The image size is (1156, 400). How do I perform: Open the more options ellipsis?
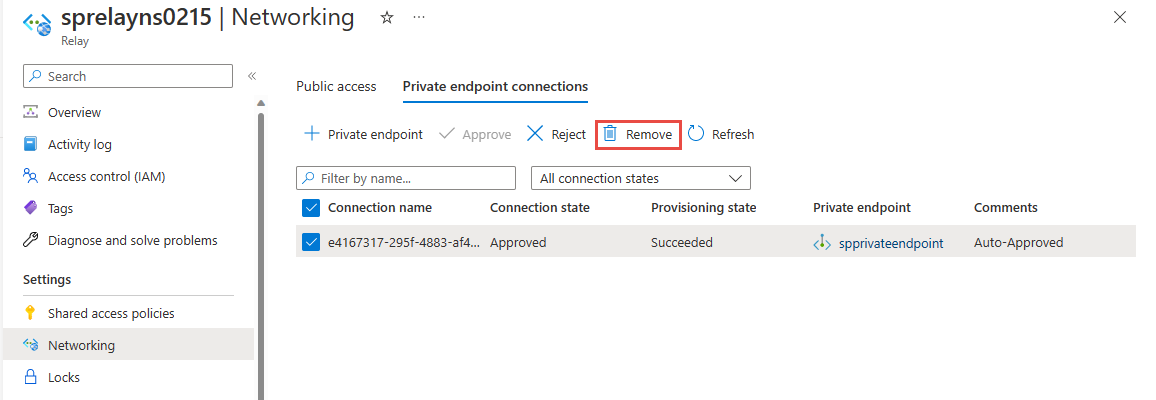[419, 18]
